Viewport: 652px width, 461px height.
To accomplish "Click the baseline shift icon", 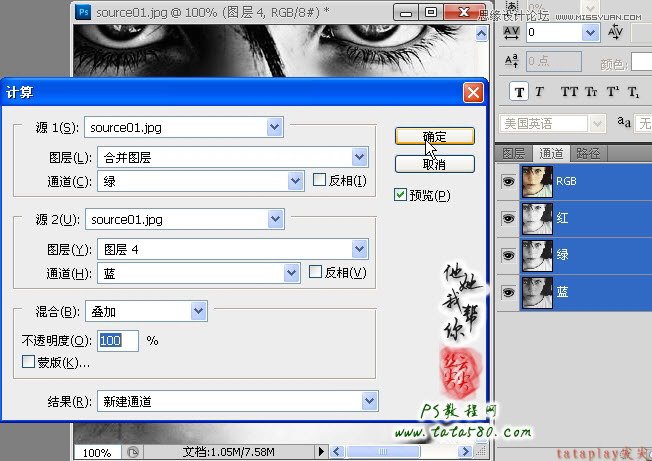I will click(511, 61).
